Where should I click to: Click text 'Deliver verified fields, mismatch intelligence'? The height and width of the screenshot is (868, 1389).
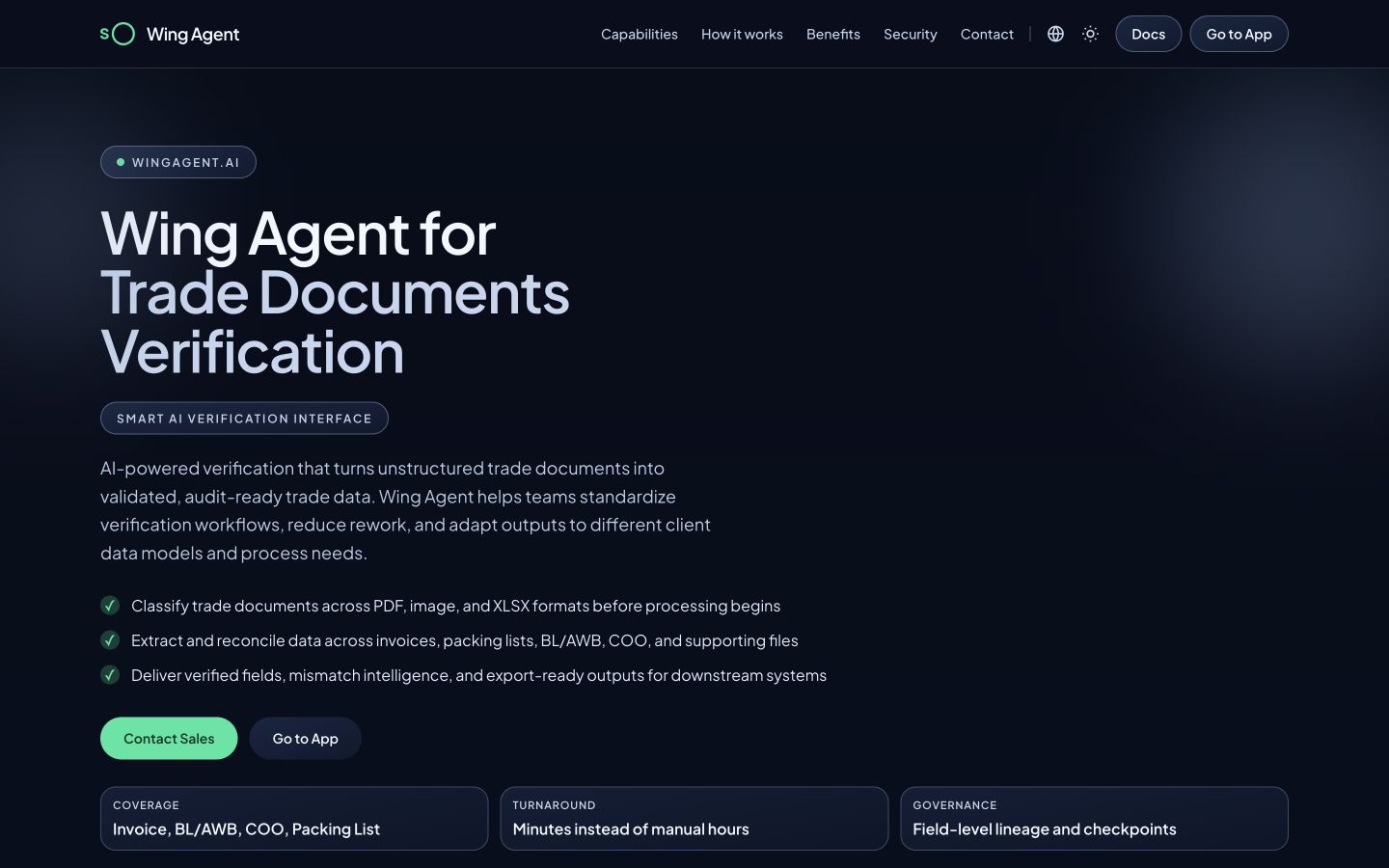click(291, 675)
